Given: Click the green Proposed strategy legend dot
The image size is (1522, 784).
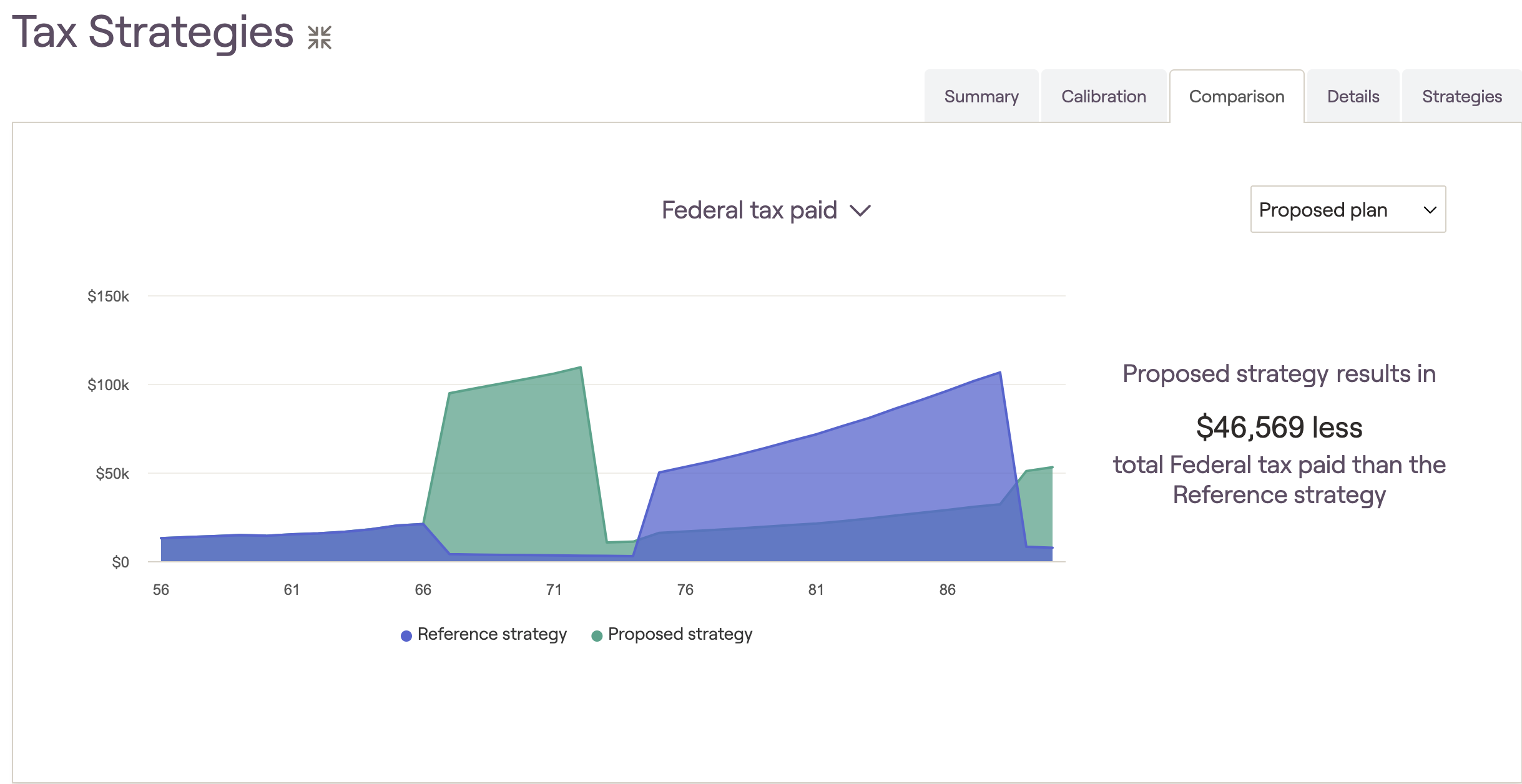Looking at the screenshot, I should [x=597, y=635].
